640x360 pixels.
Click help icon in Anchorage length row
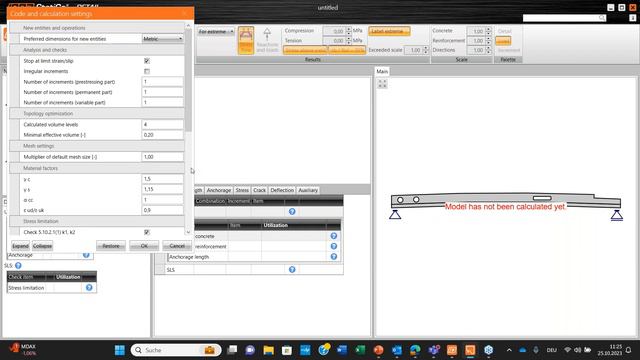click(x=333, y=257)
